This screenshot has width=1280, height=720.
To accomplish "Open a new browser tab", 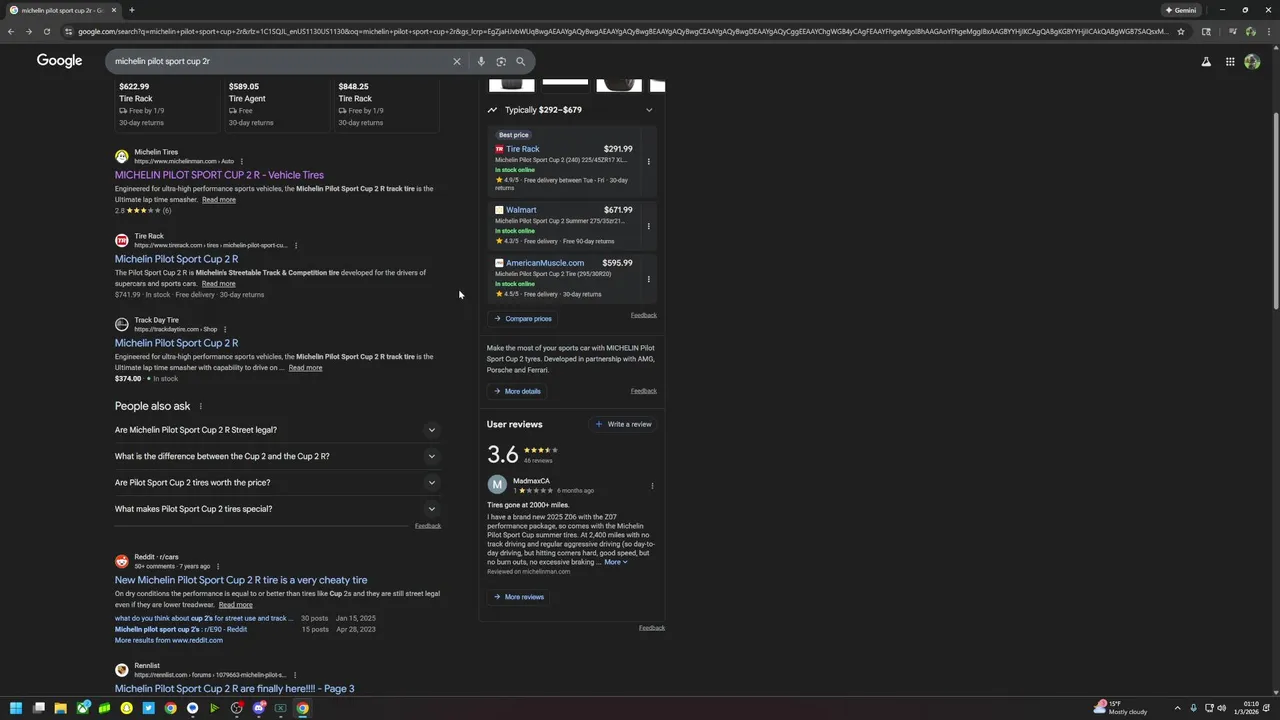I will click(131, 10).
